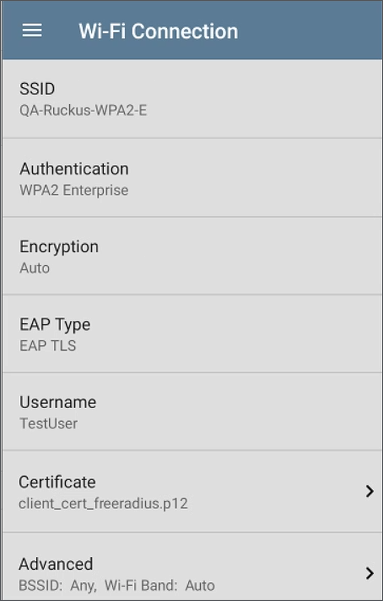Tap the BSSID Any, Wi-Fi Band Auto summary

pyautogui.click(x=117, y=585)
